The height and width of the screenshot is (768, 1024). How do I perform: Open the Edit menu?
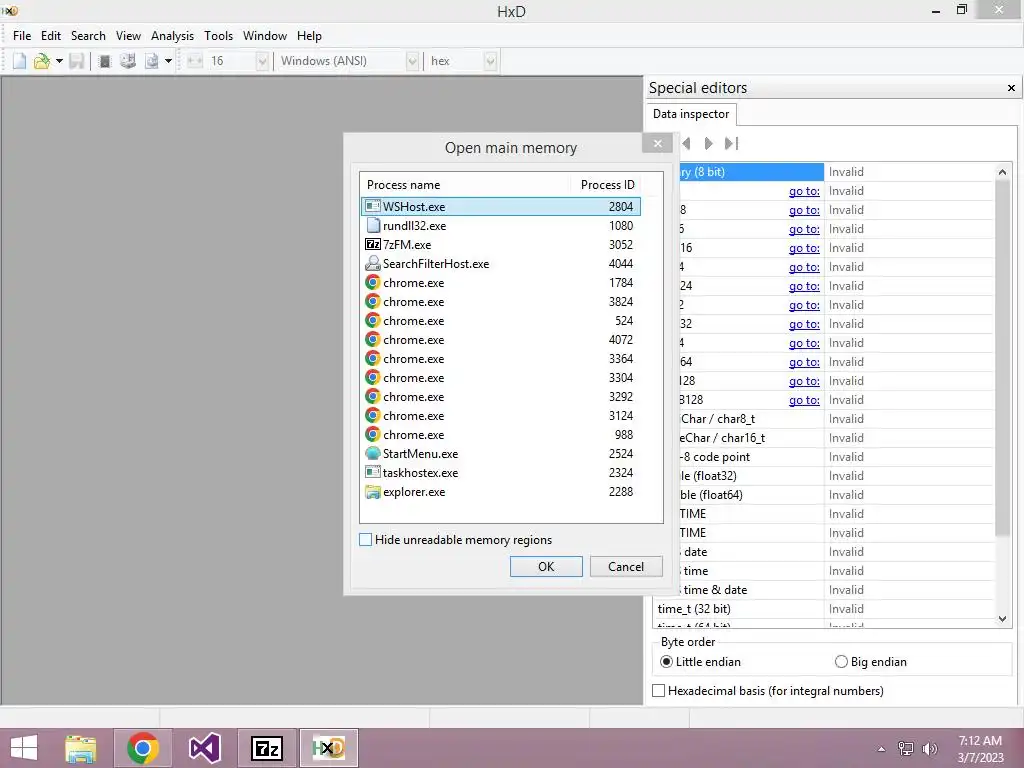[51, 36]
